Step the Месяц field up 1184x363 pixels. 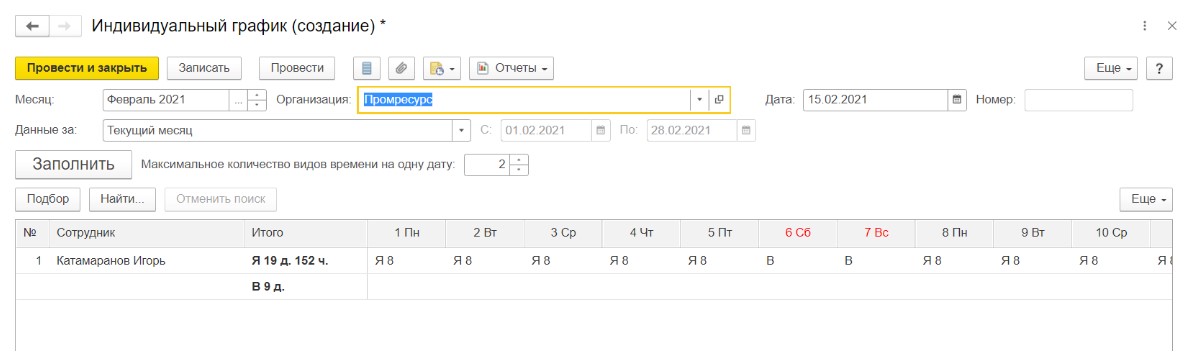pos(257,95)
